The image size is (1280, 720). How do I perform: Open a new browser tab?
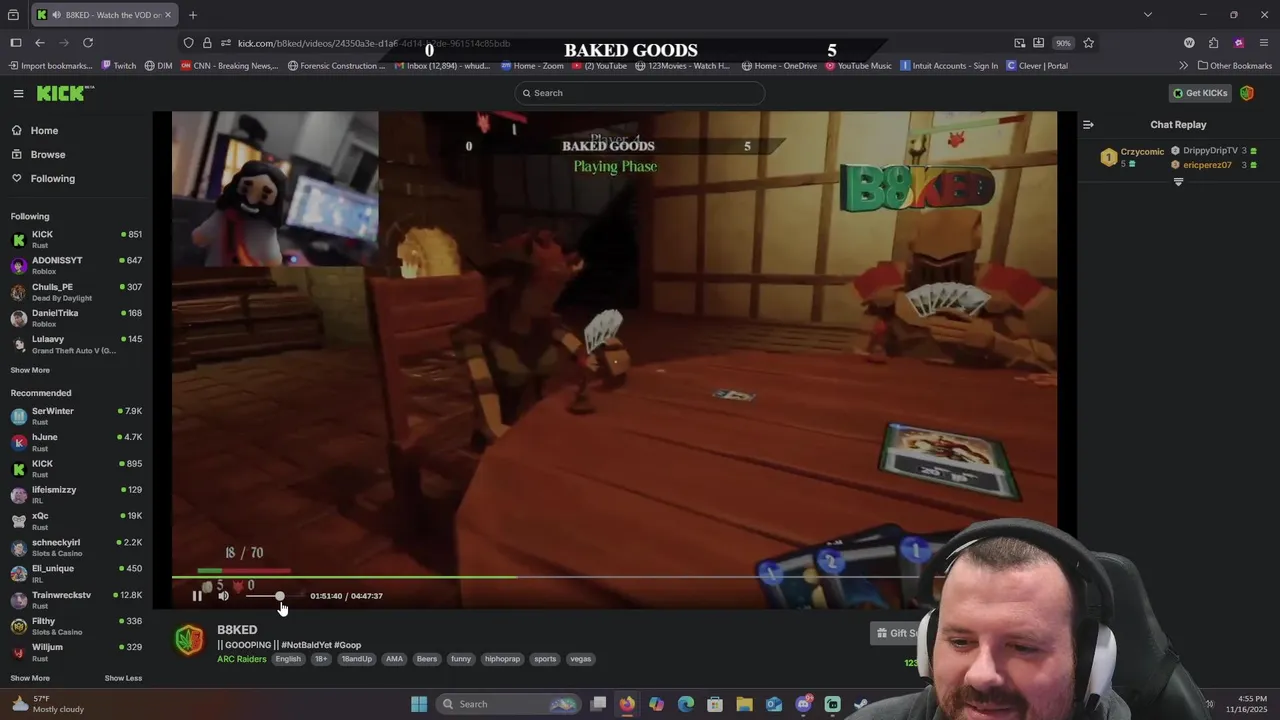193,15
